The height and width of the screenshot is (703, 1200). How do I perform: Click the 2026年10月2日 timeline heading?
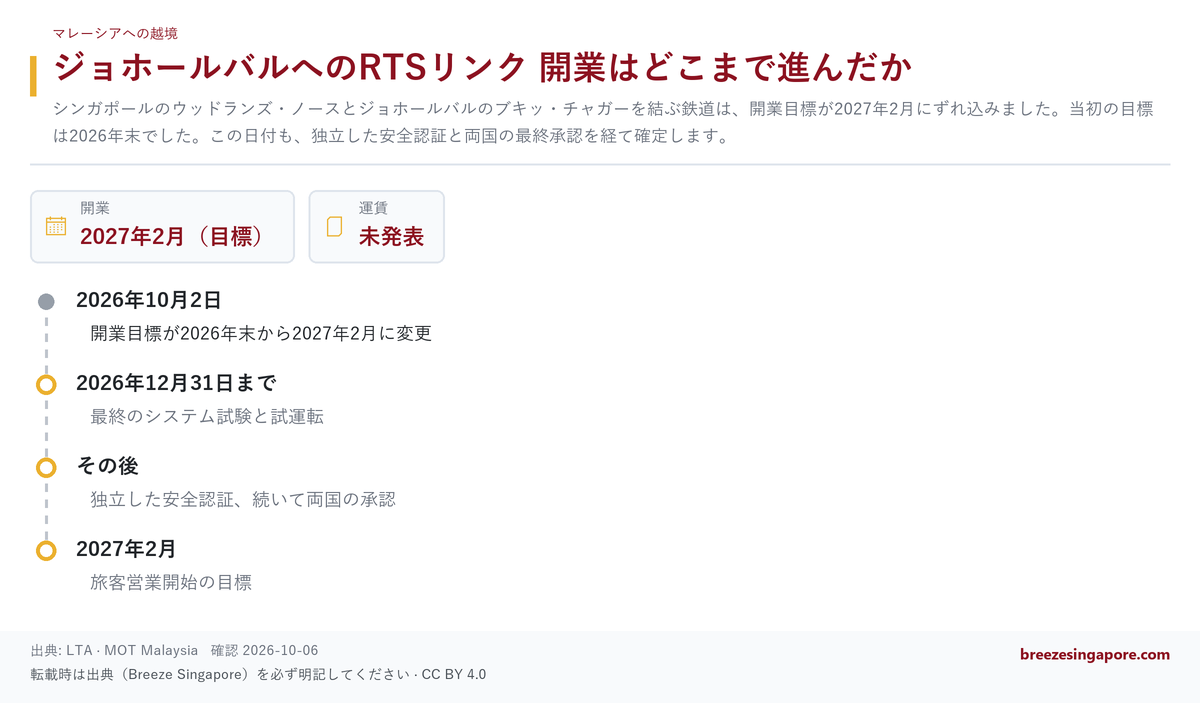point(148,300)
